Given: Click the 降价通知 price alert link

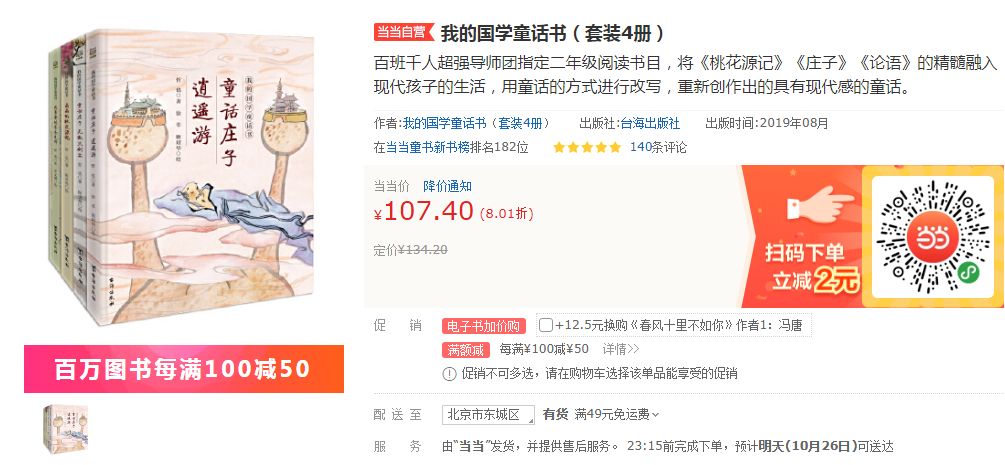Looking at the screenshot, I should pyautogui.click(x=447, y=187).
